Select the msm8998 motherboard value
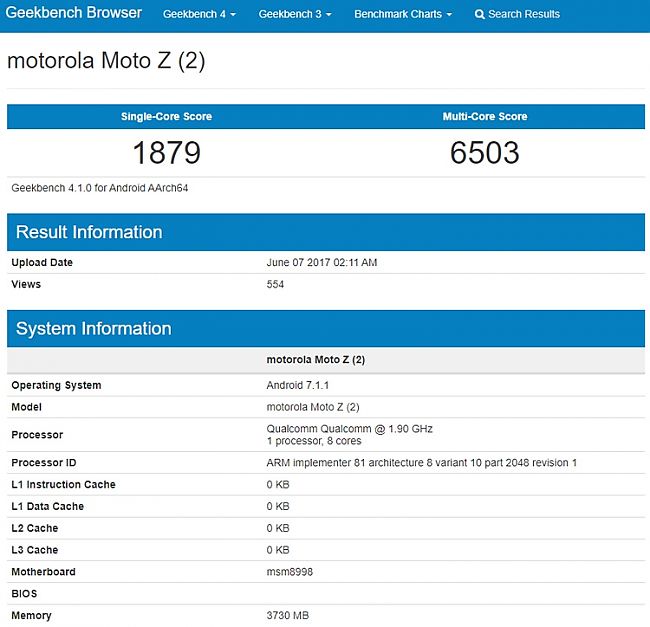Screen dimensions: 650x627 [290, 572]
